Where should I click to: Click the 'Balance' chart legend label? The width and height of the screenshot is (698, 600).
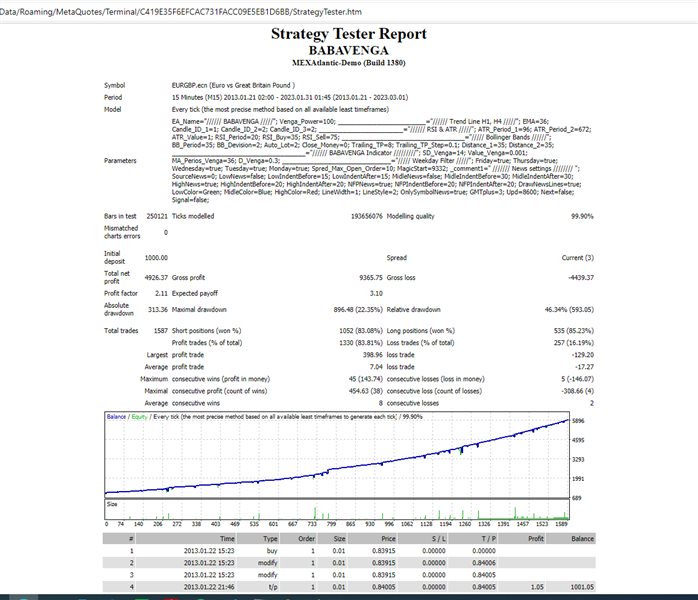[x=116, y=417]
